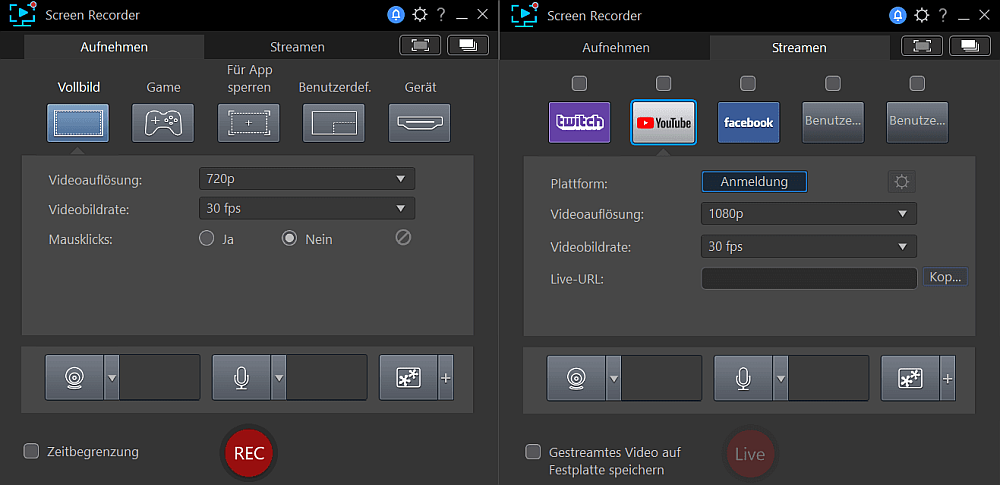Choose the Für App sperren mode icon
This screenshot has width=1000, height=485.
[x=249, y=123]
